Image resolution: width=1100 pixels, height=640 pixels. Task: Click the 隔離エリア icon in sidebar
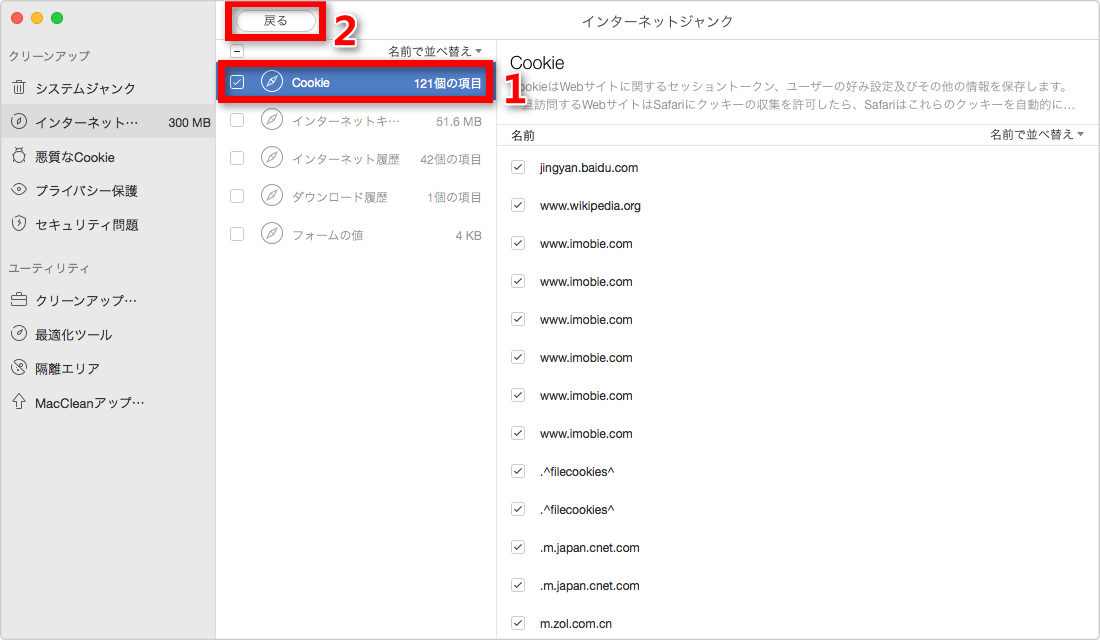tap(19, 368)
